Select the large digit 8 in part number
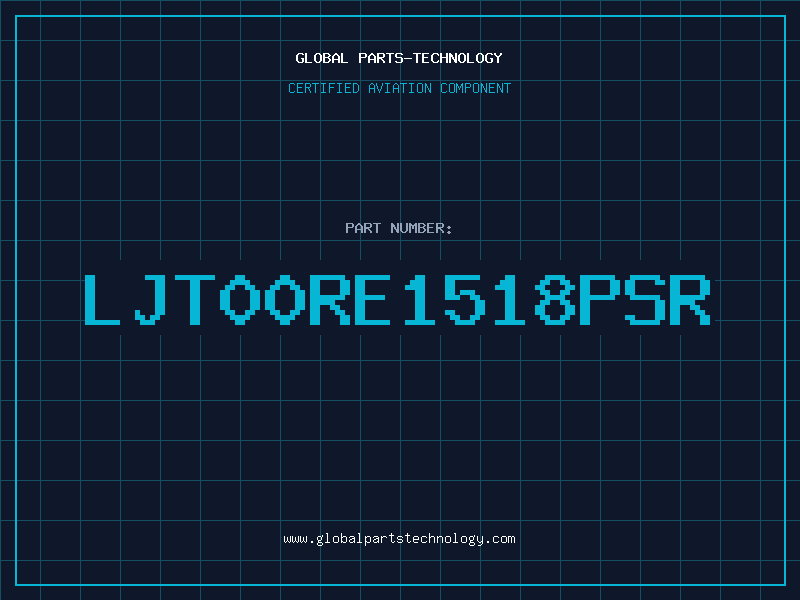Image resolution: width=800 pixels, height=600 pixels. pos(555,299)
